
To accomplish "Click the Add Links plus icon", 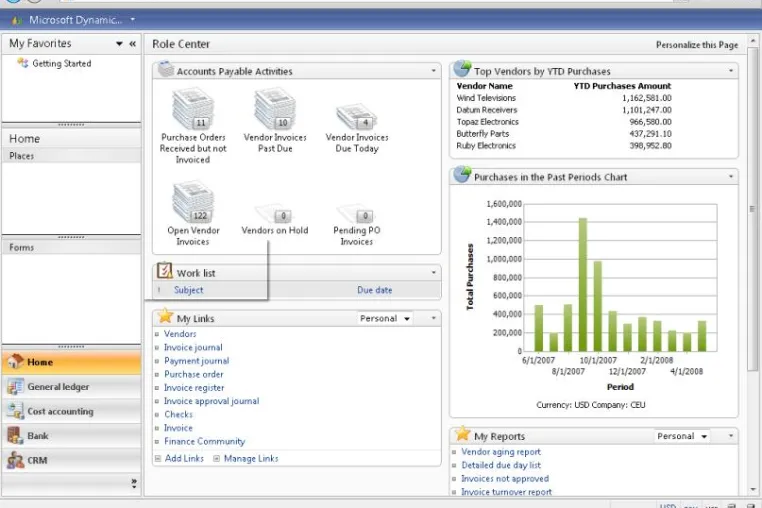I will pos(157,458).
